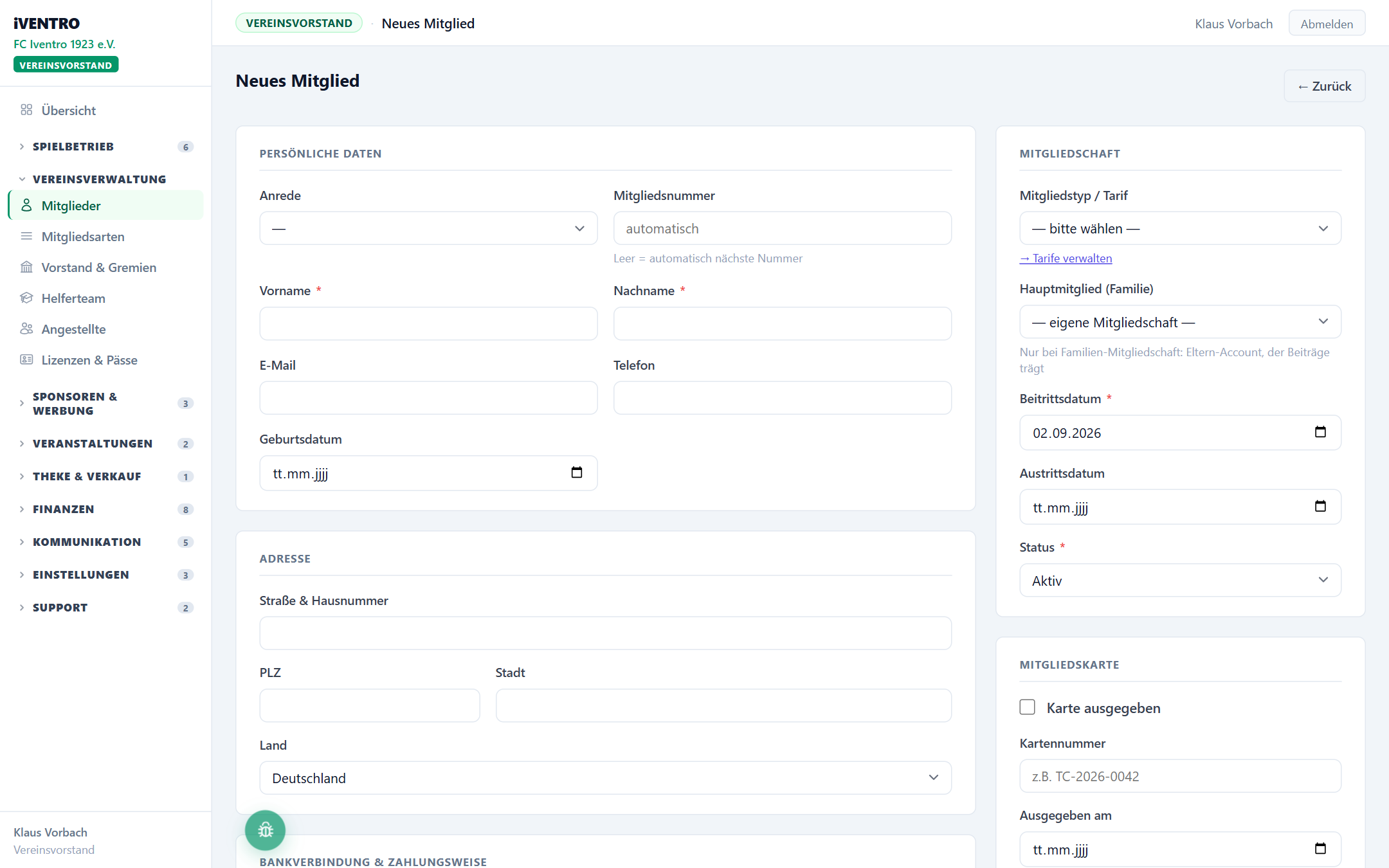Open calendar picker for Beitrittsdatum

pos(1320,432)
